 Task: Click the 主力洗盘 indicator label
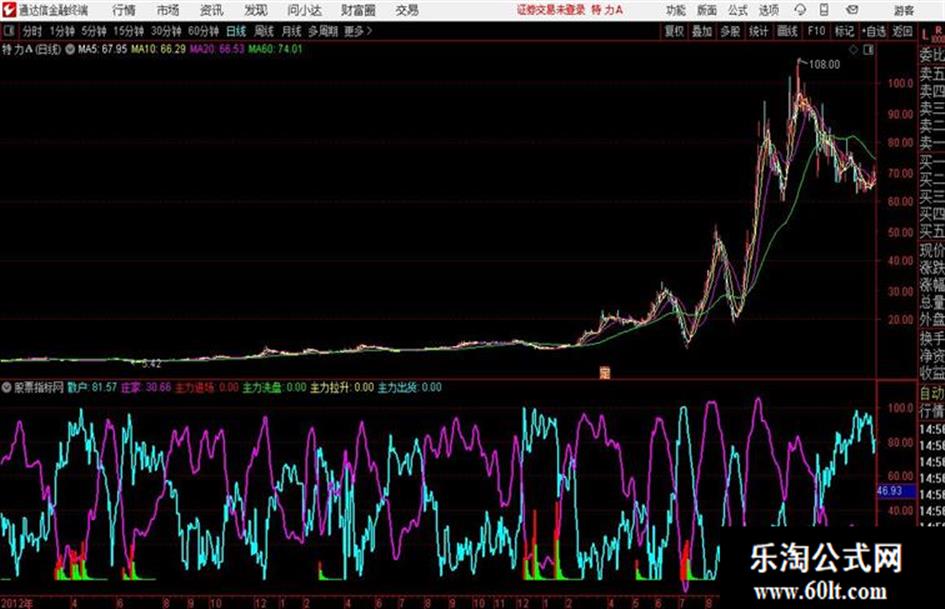[x=274, y=387]
